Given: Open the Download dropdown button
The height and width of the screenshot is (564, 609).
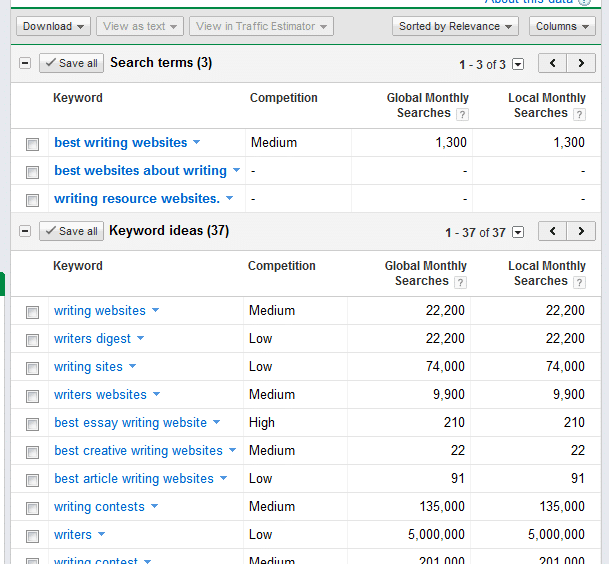Looking at the screenshot, I should (53, 26).
